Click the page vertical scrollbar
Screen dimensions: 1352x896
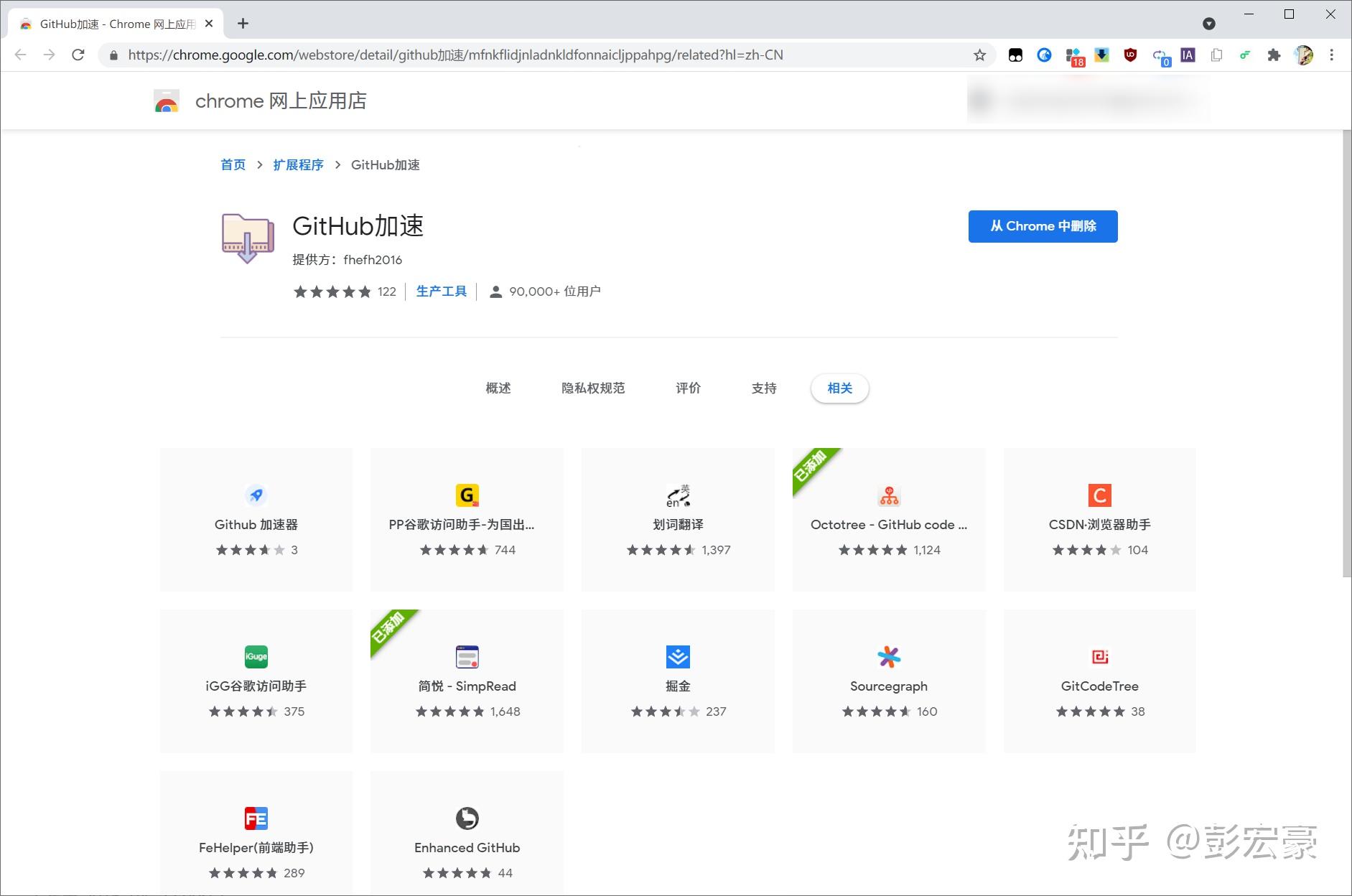click(1346, 353)
